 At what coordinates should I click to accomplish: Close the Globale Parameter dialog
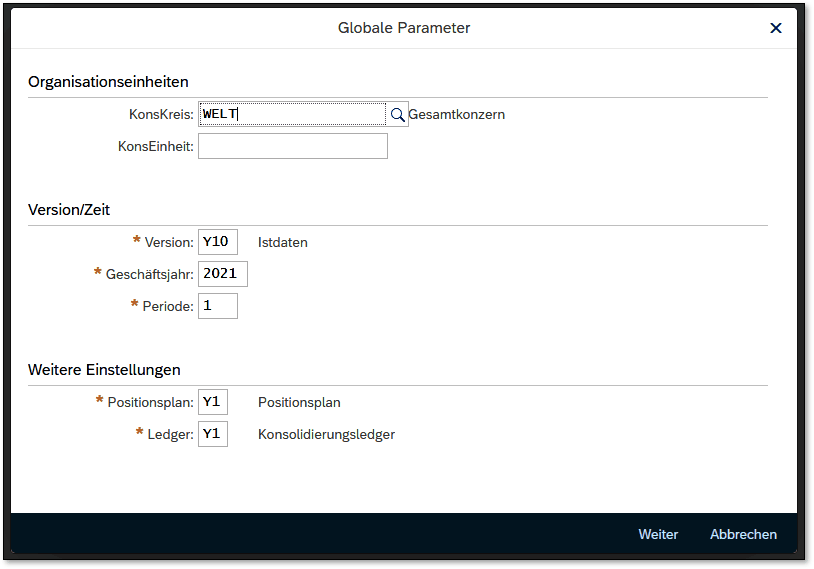(x=775, y=28)
